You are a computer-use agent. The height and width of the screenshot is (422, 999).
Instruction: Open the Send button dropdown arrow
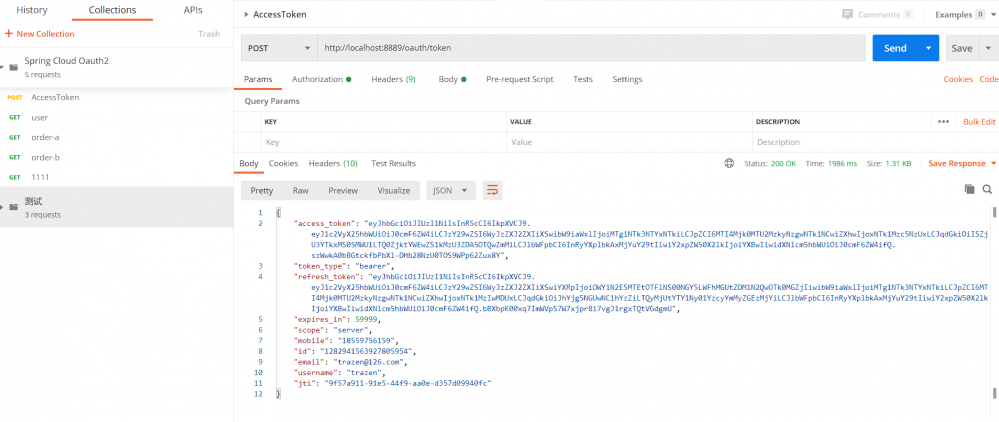click(928, 48)
